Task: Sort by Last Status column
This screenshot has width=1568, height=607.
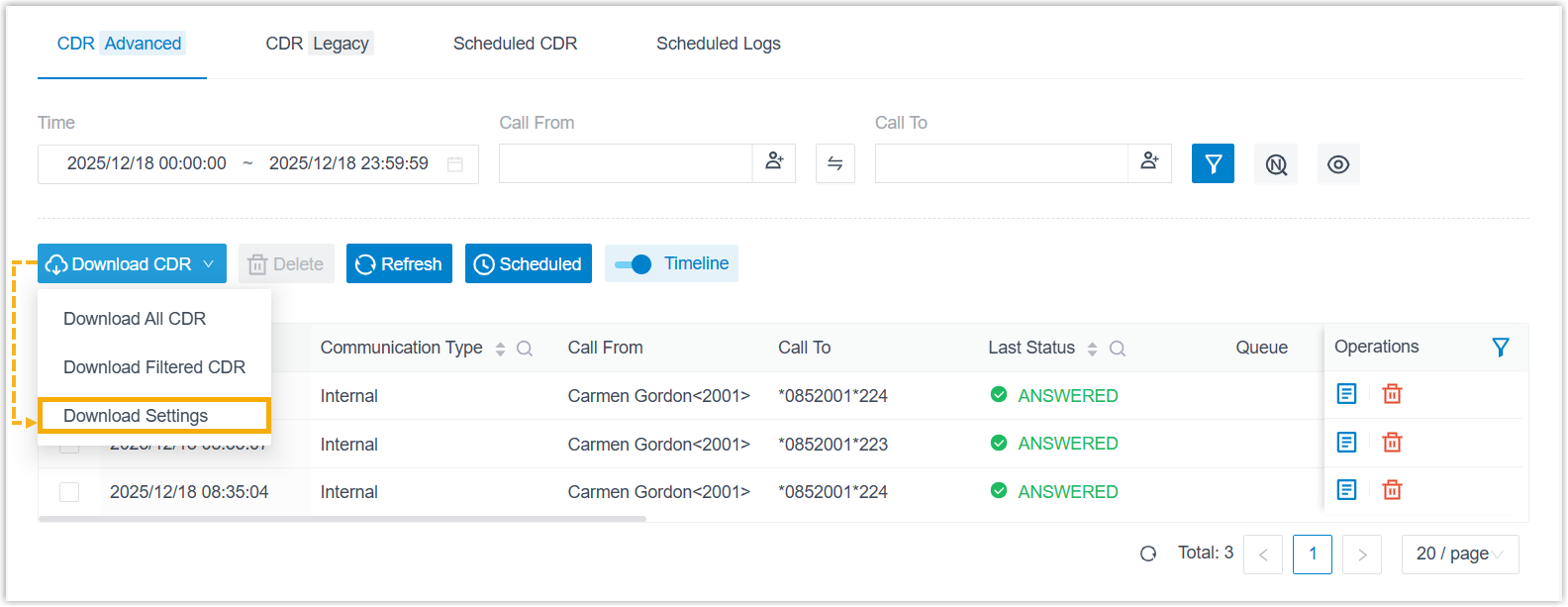Action: (1092, 349)
